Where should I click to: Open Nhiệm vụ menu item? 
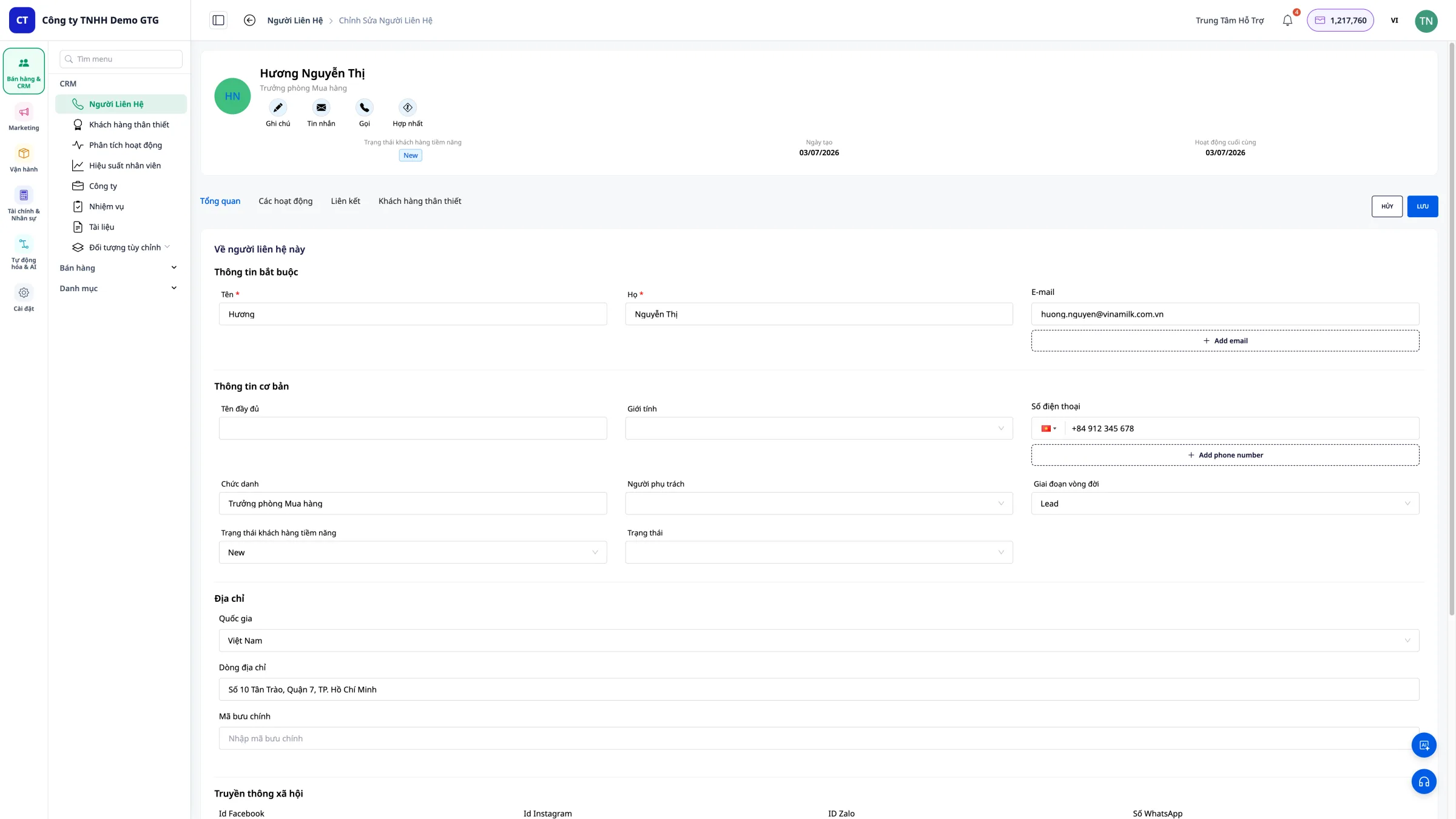[121, 207]
